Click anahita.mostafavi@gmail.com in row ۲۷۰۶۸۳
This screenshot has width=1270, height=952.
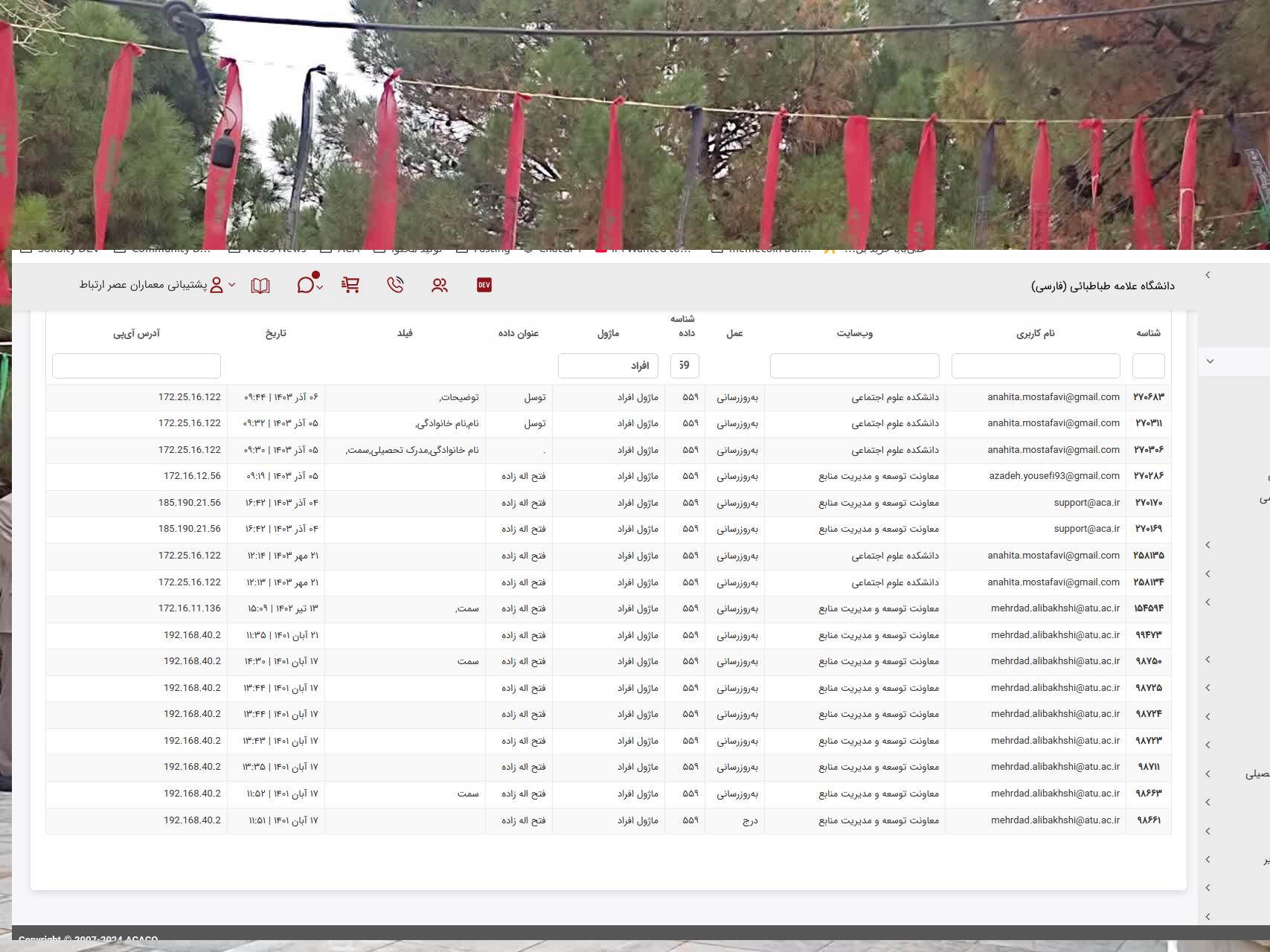pos(1053,397)
